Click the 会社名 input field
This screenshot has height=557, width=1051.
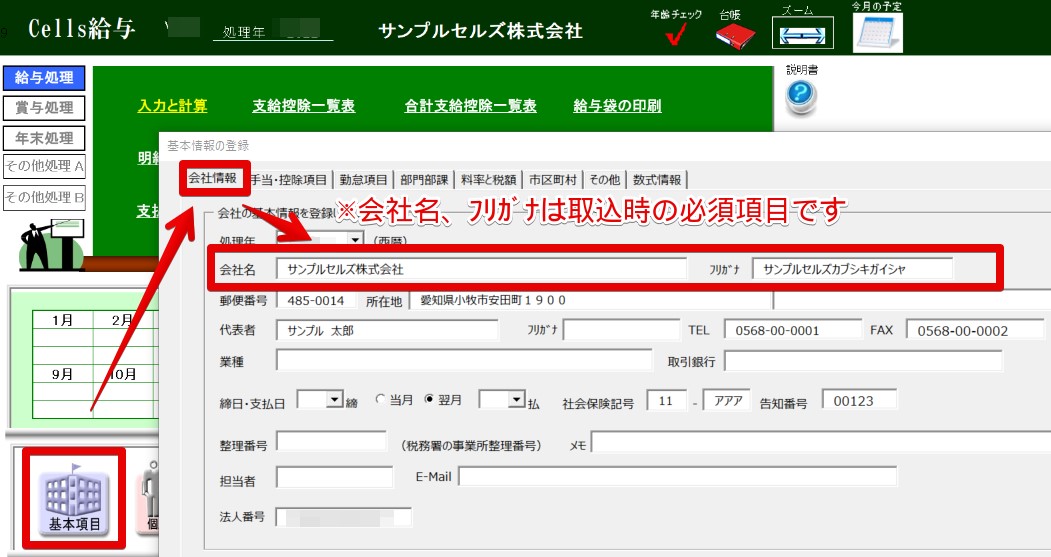[481, 269]
